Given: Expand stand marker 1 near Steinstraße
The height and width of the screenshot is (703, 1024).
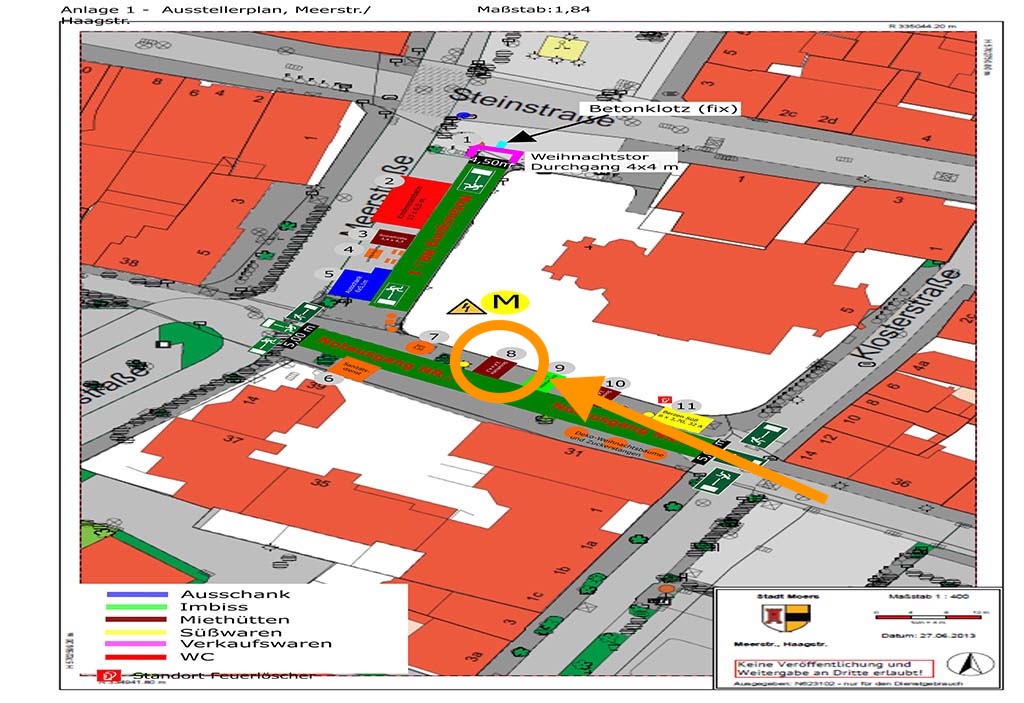Looking at the screenshot, I should click(x=467, y=138).
